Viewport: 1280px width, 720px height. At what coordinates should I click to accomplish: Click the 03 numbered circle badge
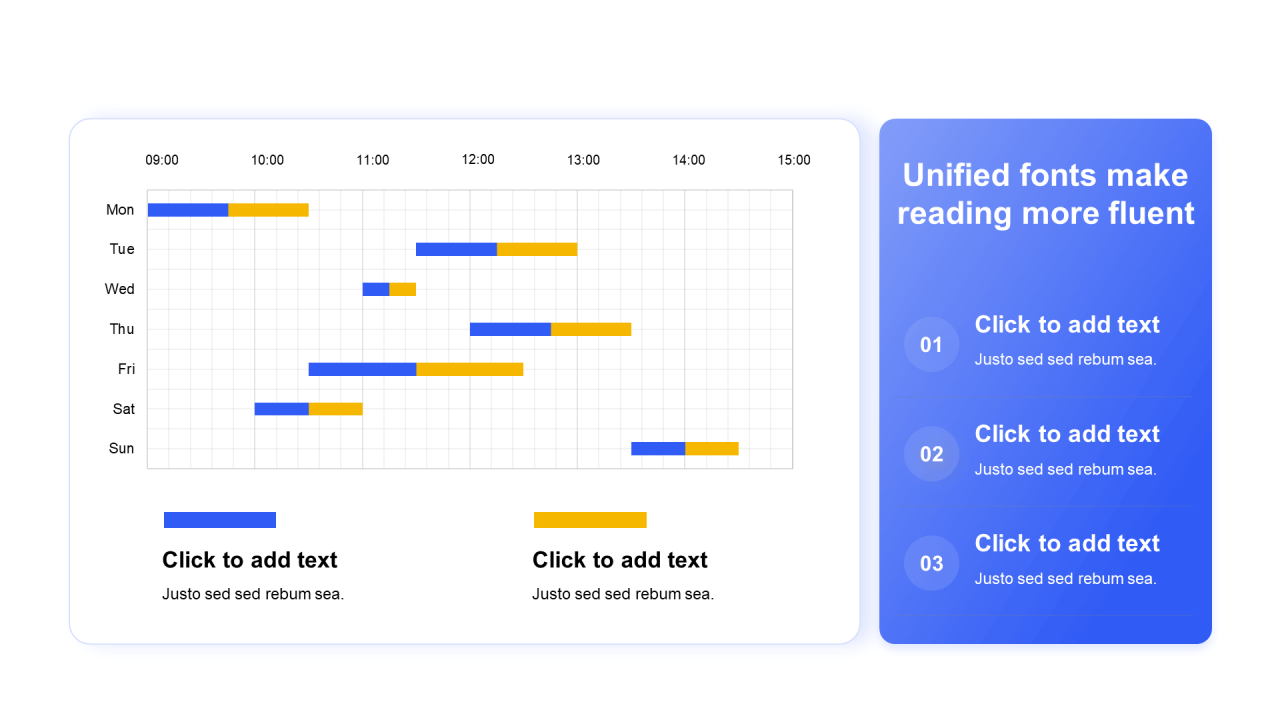[x=931, y=563]
